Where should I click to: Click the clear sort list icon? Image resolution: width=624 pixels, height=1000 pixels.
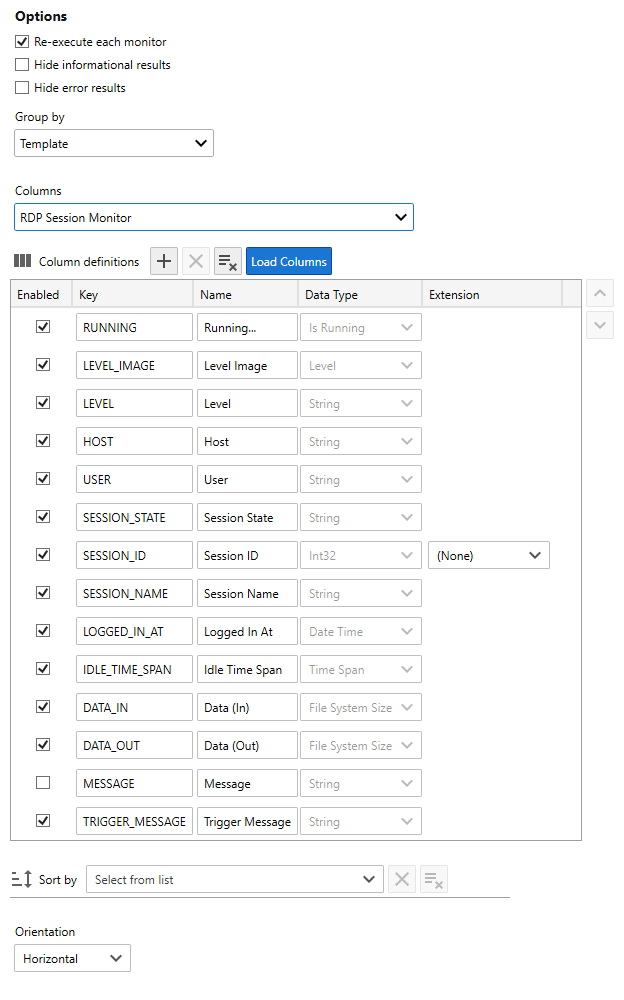[434, 879]
